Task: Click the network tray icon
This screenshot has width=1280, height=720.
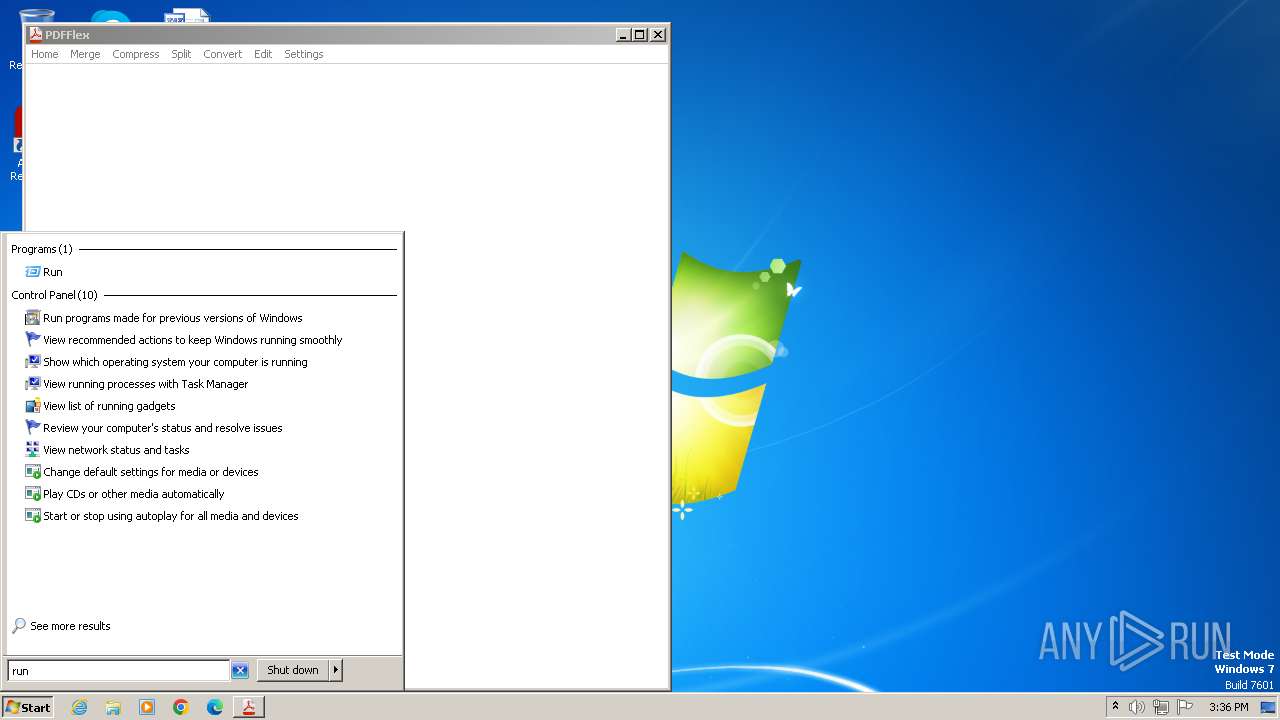Action: [x=1161, y=707]
